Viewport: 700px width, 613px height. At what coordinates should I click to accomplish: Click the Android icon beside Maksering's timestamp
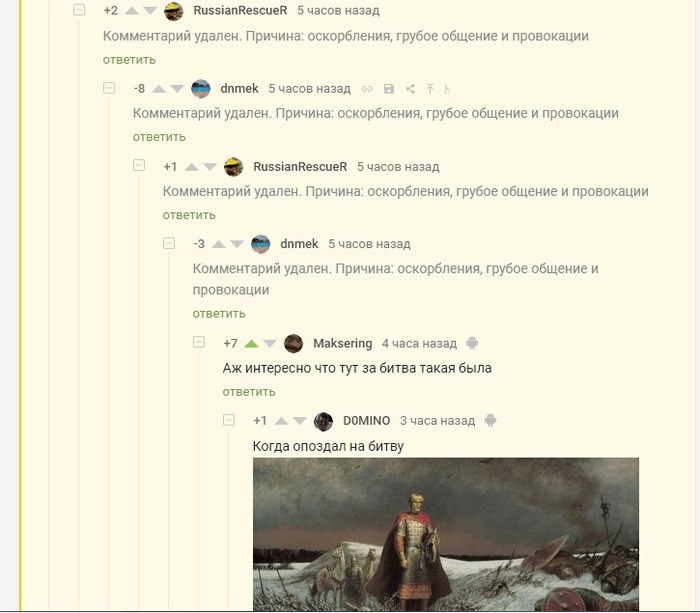click(472, 343)
